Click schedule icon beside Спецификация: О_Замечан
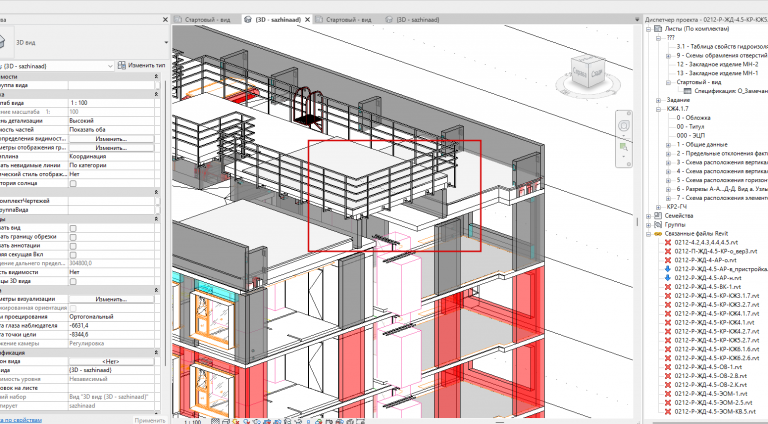This screenshot has height=424, width=768. pos(687,91)
